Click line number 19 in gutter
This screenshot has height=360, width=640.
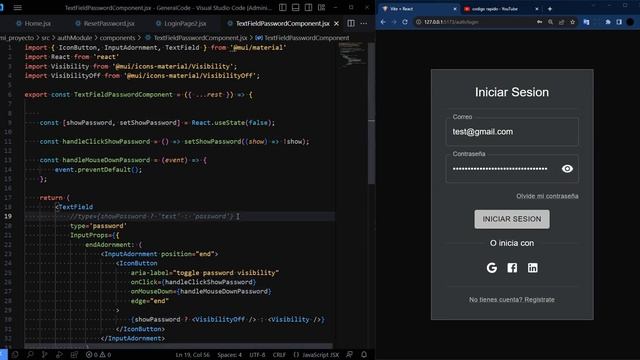(x=8, y=216)
